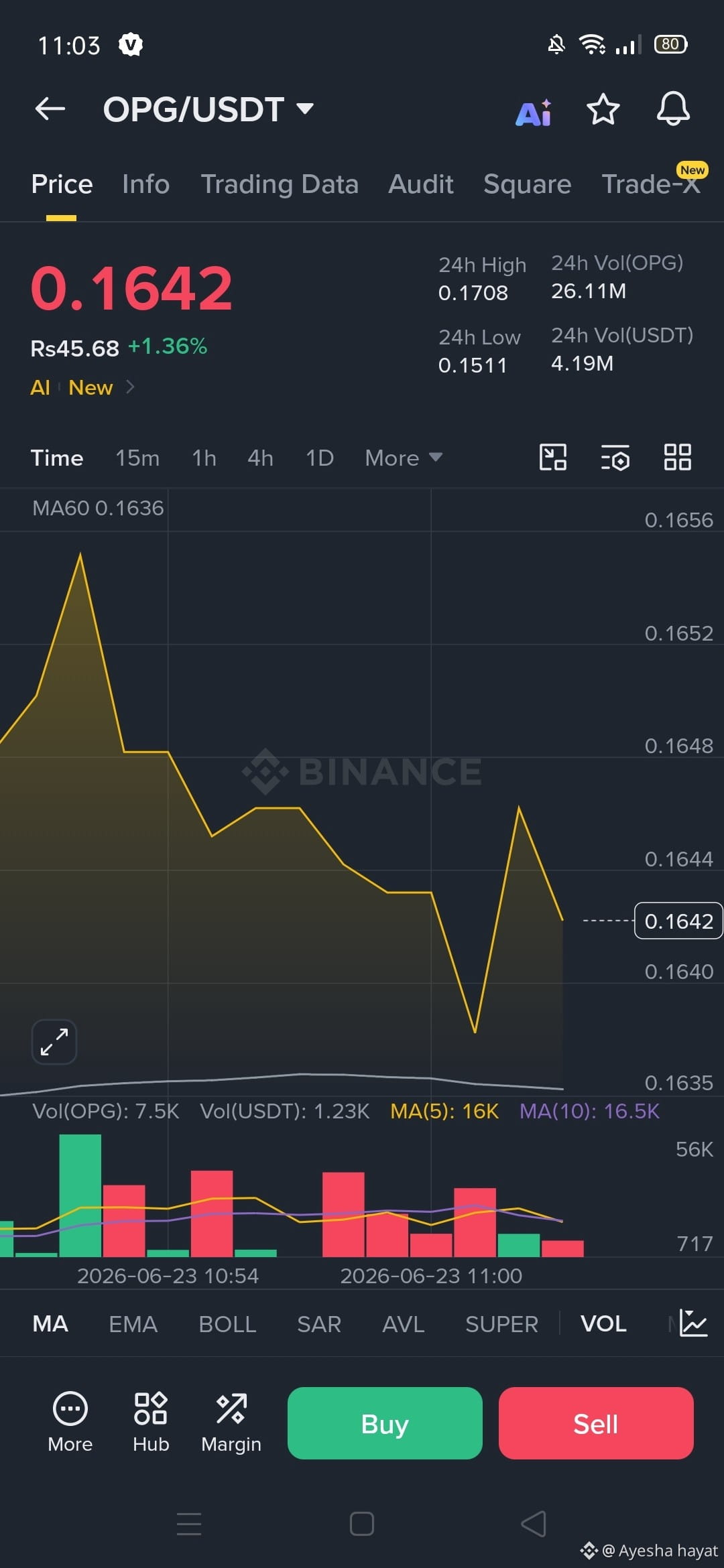The image size is (724, 1568).
Task: Select the Time chart interval
Action: 57,458
